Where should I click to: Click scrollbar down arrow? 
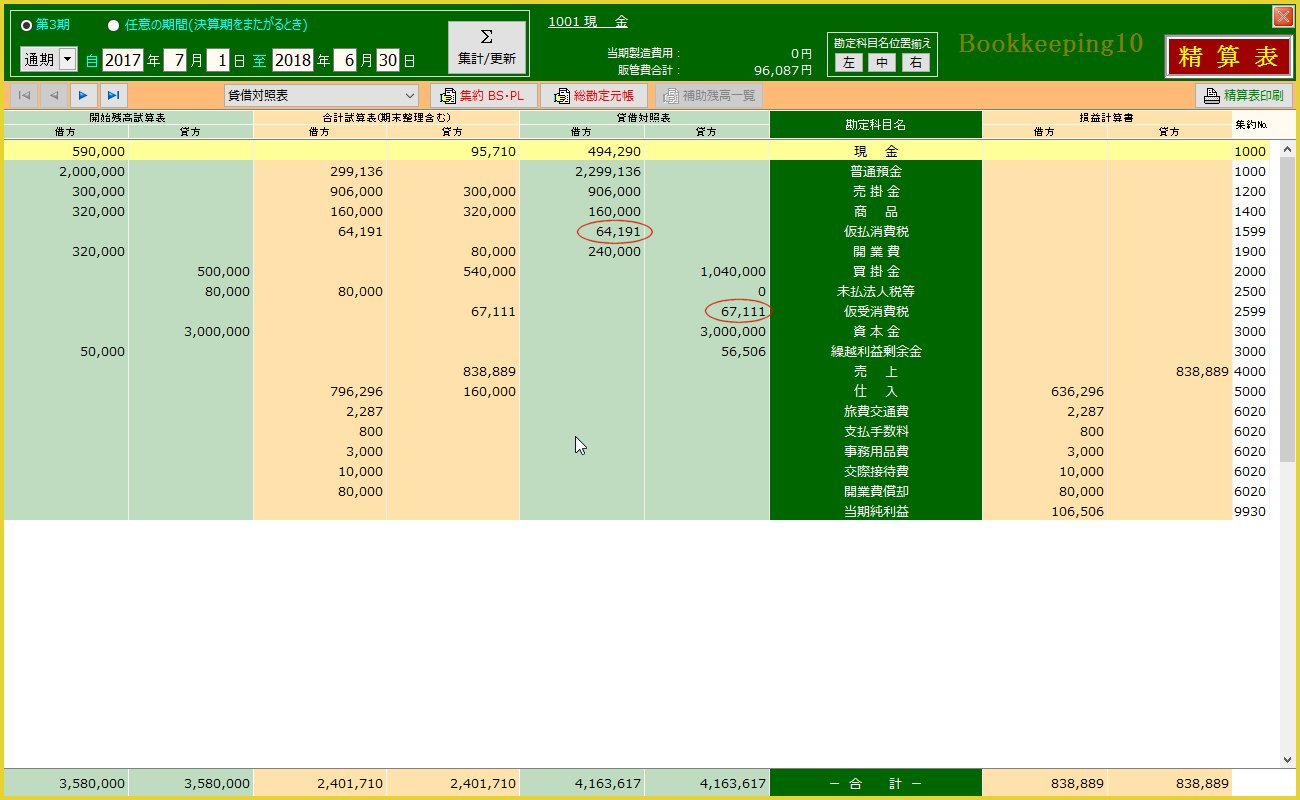click(x=1288, y=760)
